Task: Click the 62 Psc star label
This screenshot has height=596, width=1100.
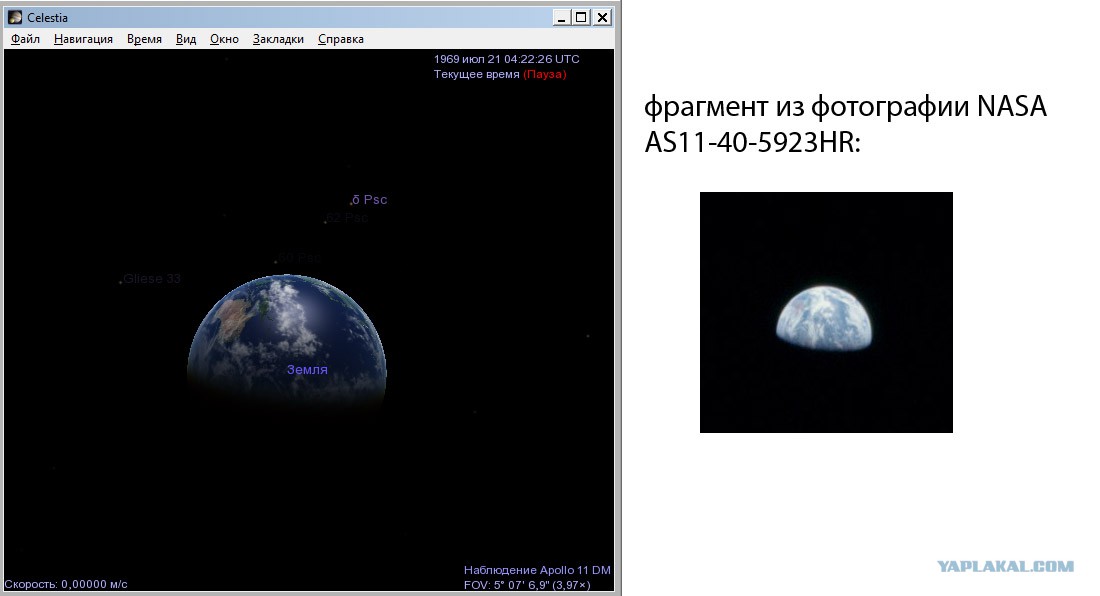Action: coord(347,218)
